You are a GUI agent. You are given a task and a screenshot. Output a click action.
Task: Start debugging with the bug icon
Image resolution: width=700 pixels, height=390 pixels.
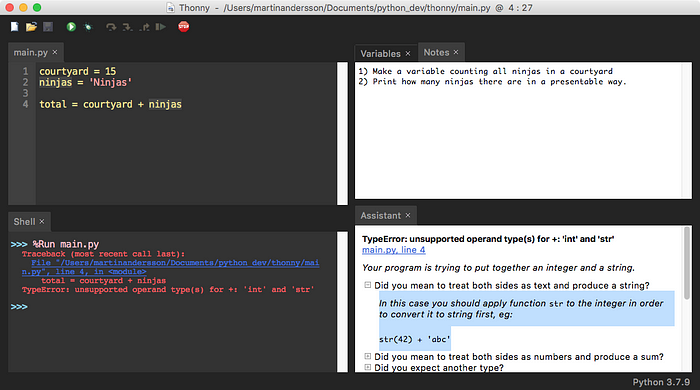pyautogui.click(x=88, y=27)
